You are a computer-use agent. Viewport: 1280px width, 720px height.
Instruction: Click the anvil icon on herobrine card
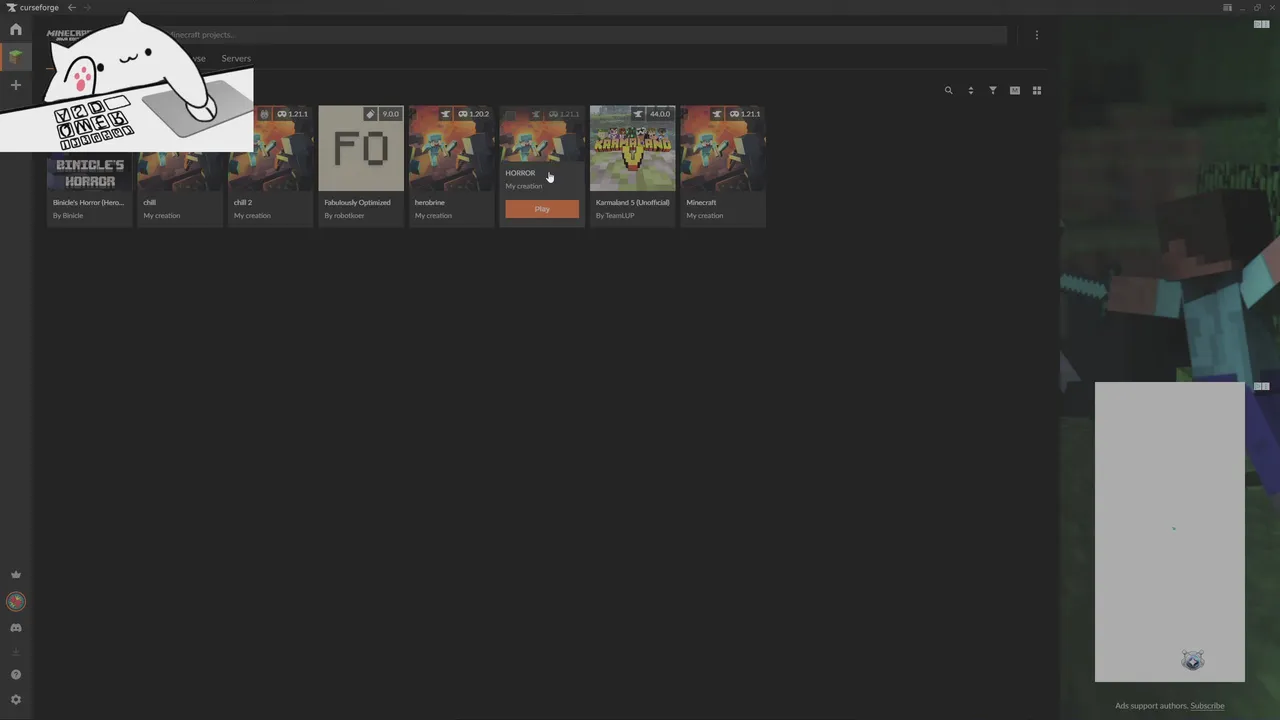[446, 114]
